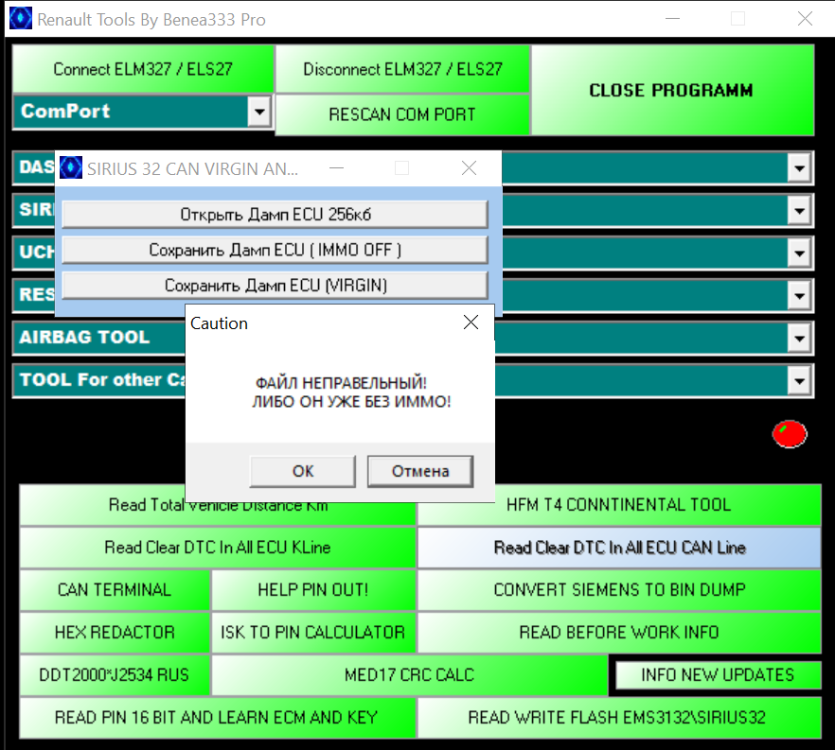Image resolution: width=835 pixels, height=750 pixels.
Task: Click Сохранить Дамп ECU (IMMO OFF)
Action: [275, 250]
